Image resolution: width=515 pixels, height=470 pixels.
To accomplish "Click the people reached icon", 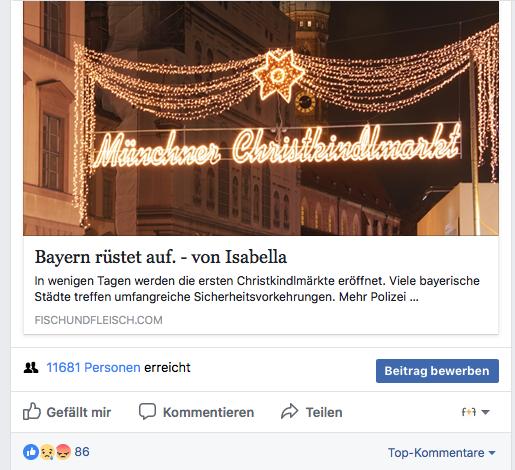I will tap(31, 367).
